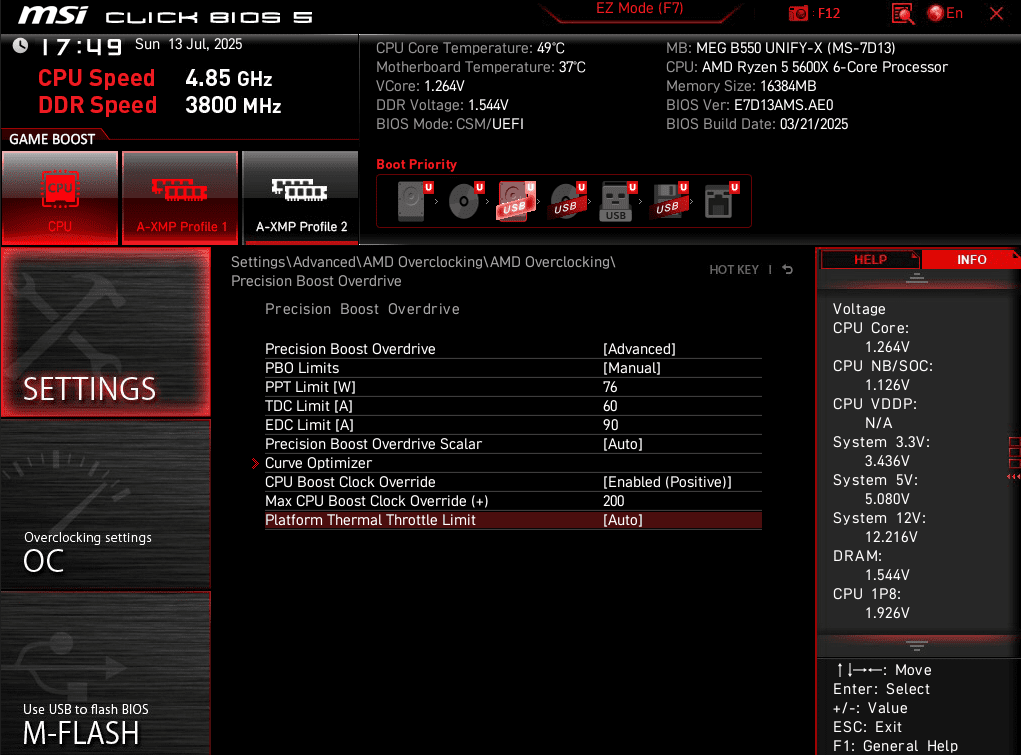The image size is (1021, 755).
Task: Click the MSI logo
Action: tap(53, 15)
